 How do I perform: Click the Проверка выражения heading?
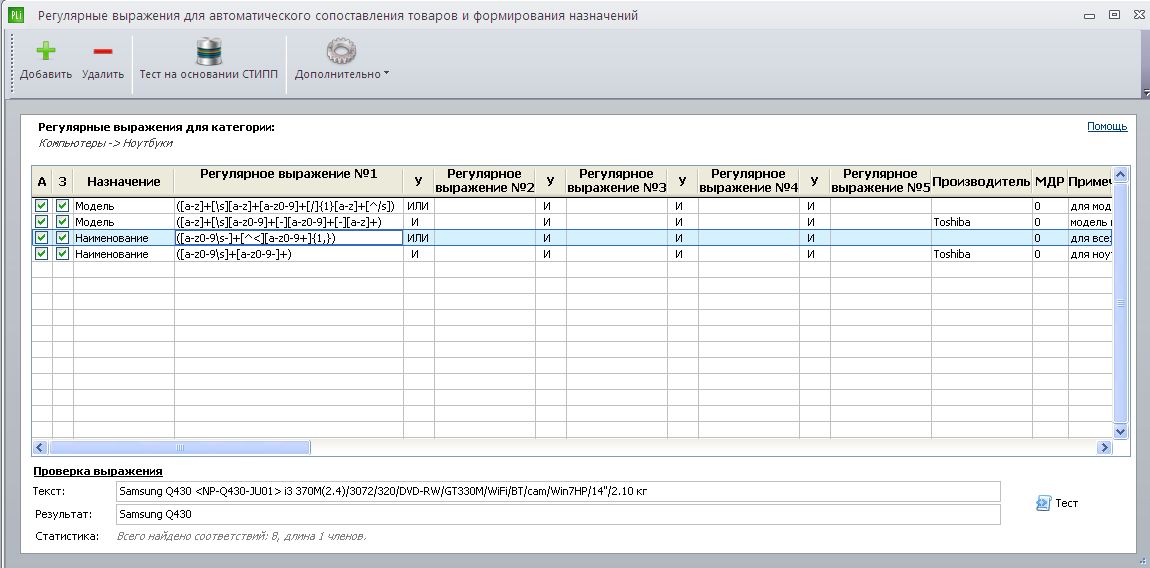(98, 471)
